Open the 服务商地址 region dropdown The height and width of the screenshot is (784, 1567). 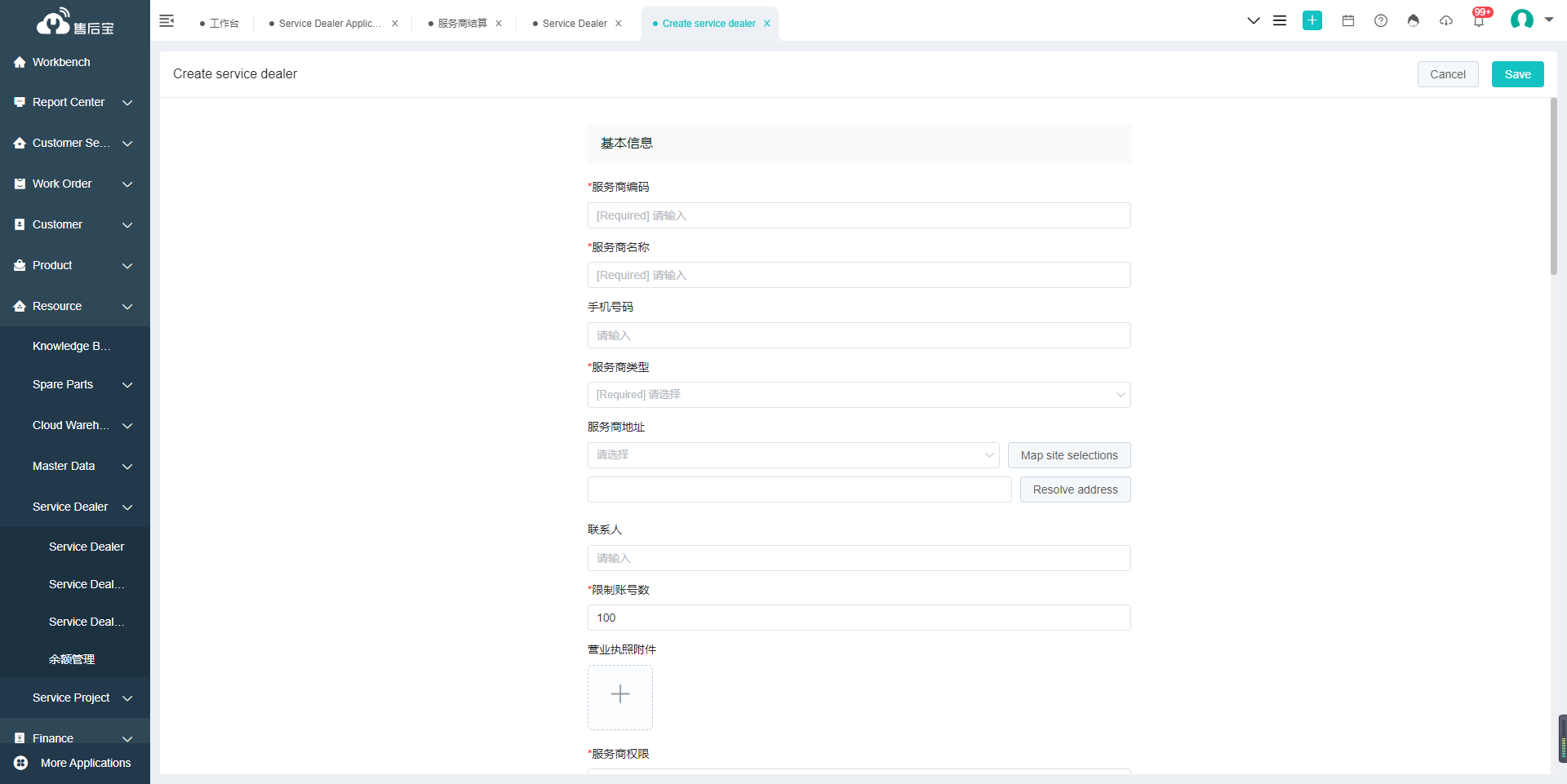click(793, 455)
